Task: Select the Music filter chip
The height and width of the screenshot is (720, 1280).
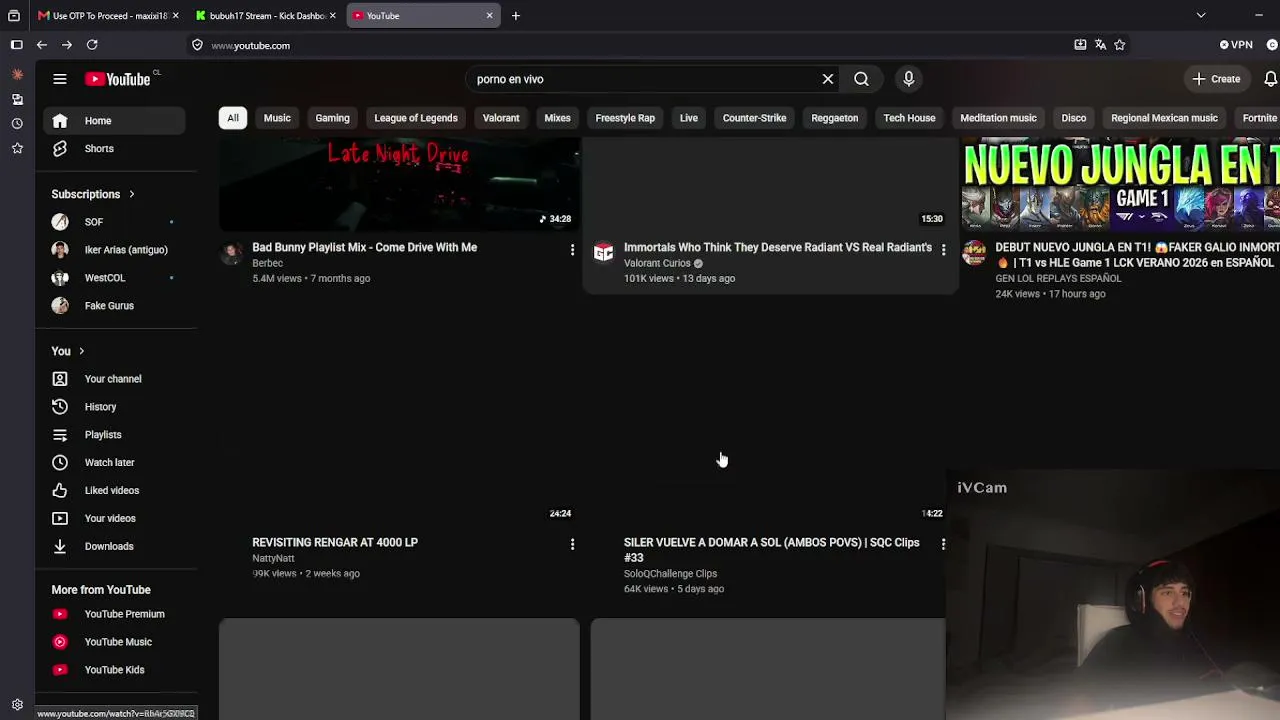Action: 277,118
